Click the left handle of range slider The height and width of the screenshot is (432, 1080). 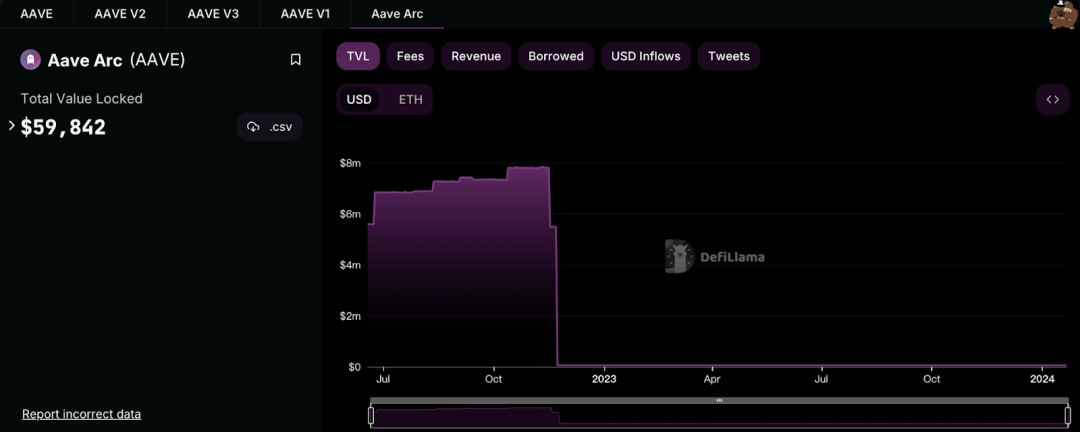click(x=371, y=415)
